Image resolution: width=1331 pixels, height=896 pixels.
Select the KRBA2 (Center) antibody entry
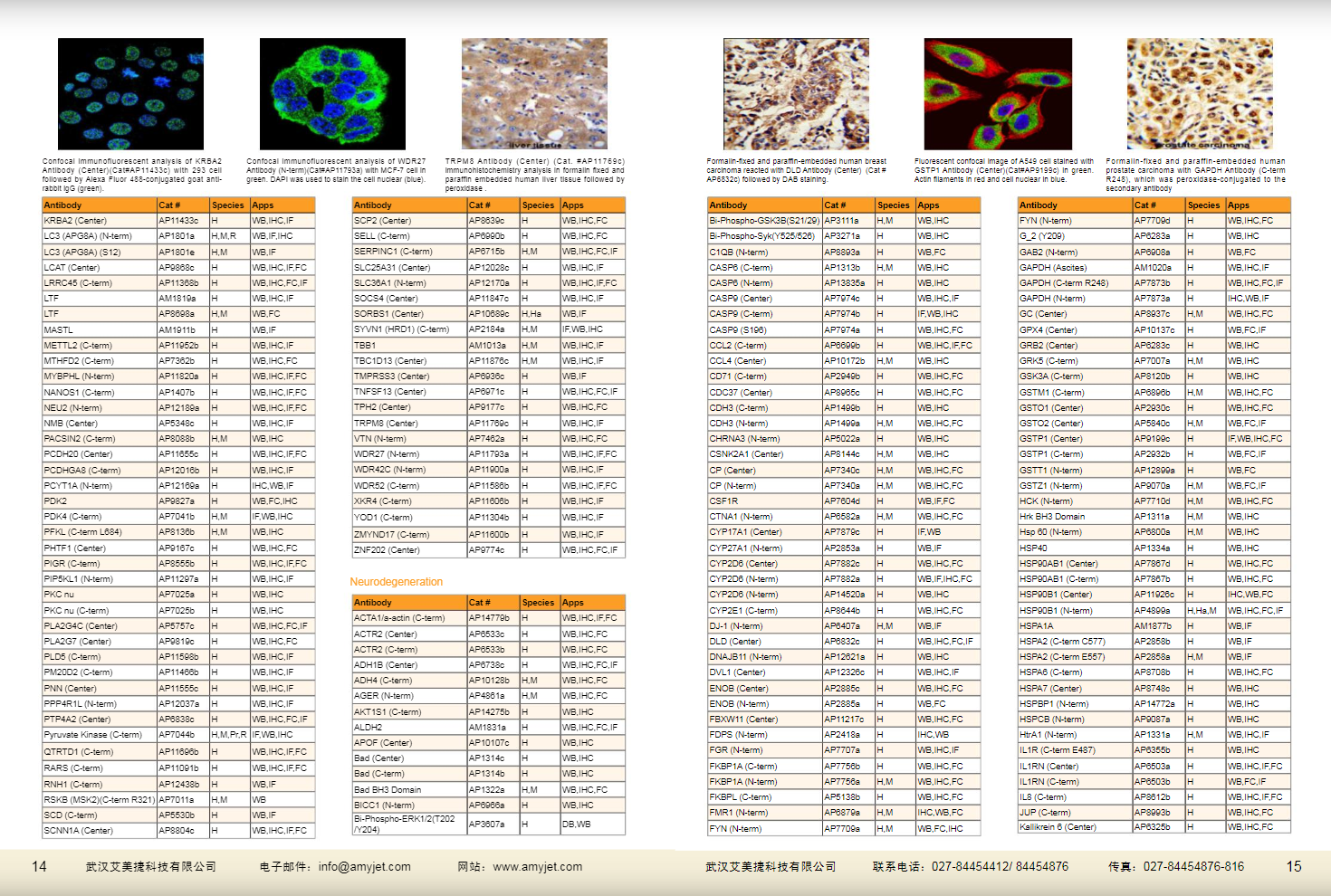pos(76,221)
